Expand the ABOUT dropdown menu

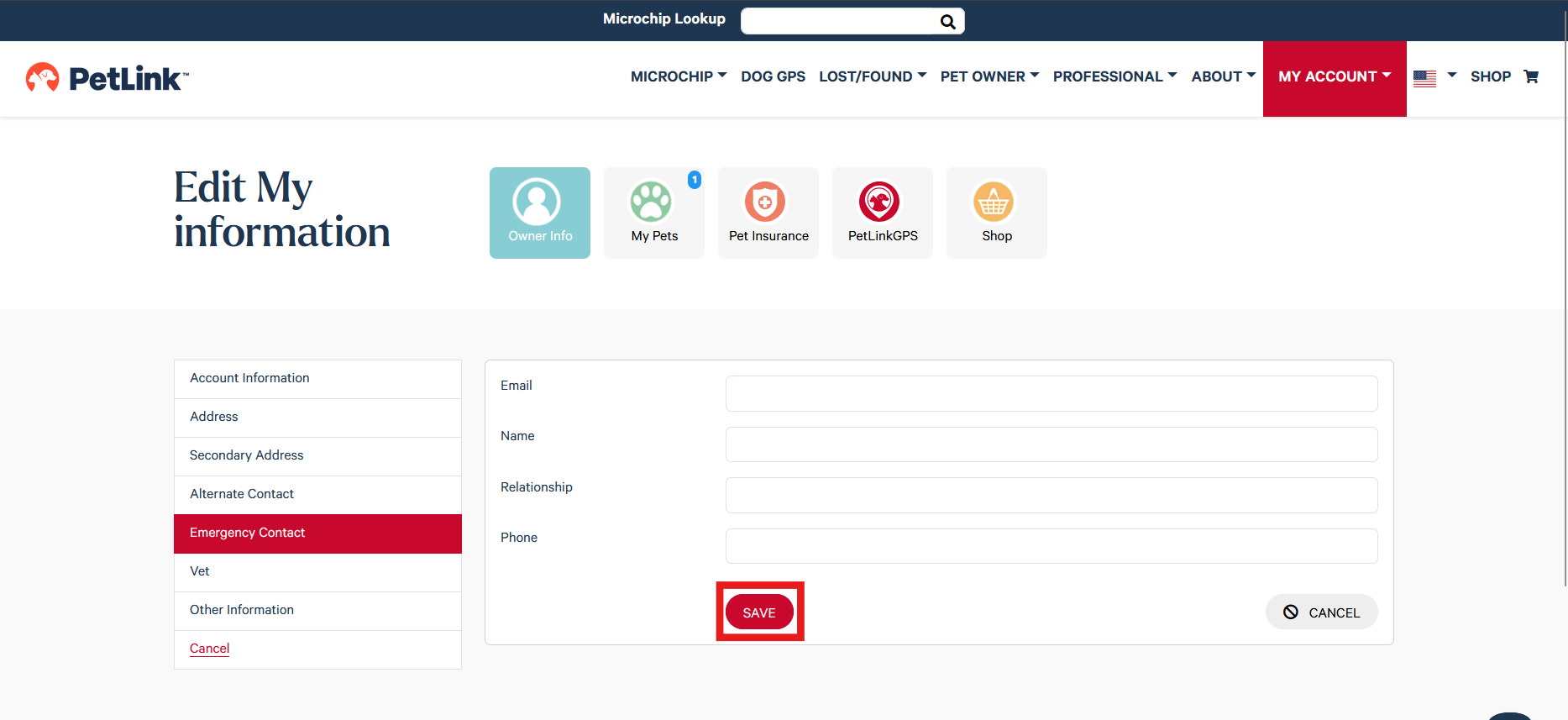pos(1224,76)
